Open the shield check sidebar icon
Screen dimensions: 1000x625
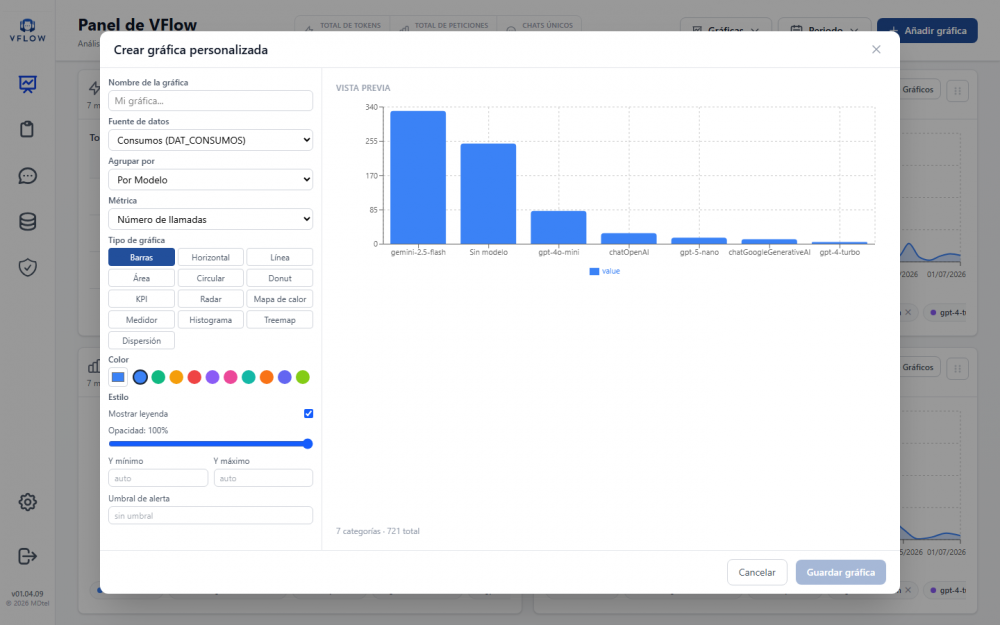[x=27, y=267]
